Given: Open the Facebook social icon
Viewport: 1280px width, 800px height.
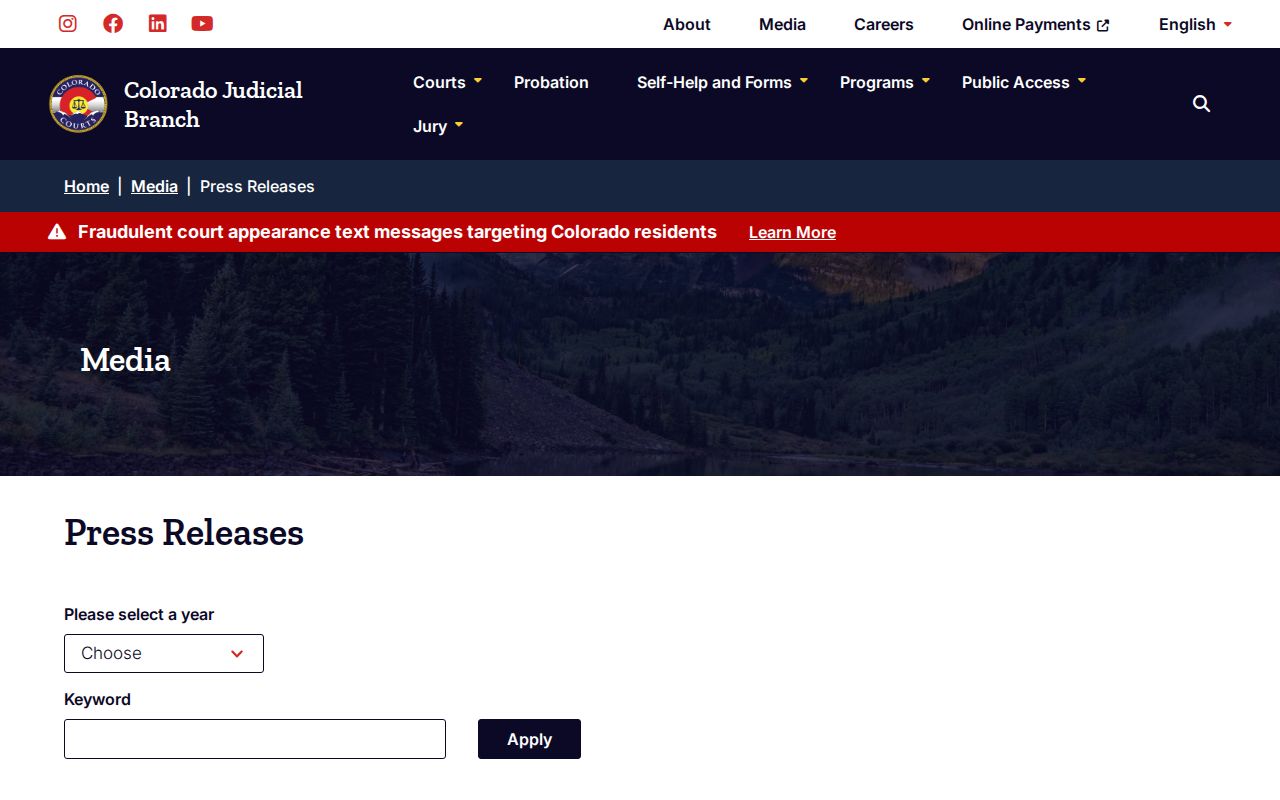Looking at the screenshot, I should click(x=113, y=24).
